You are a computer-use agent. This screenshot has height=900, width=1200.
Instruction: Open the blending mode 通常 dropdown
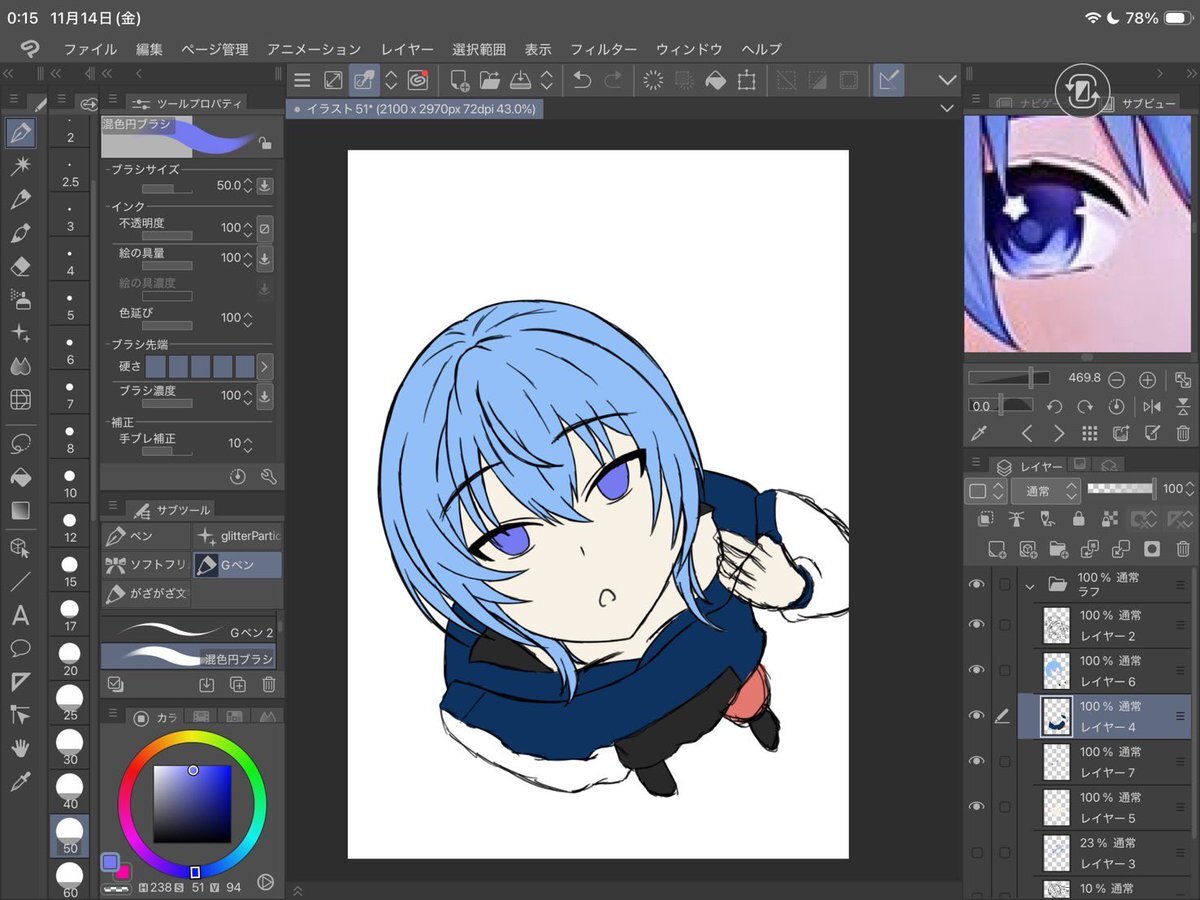pyautogui.click(x=1044, y=491)
